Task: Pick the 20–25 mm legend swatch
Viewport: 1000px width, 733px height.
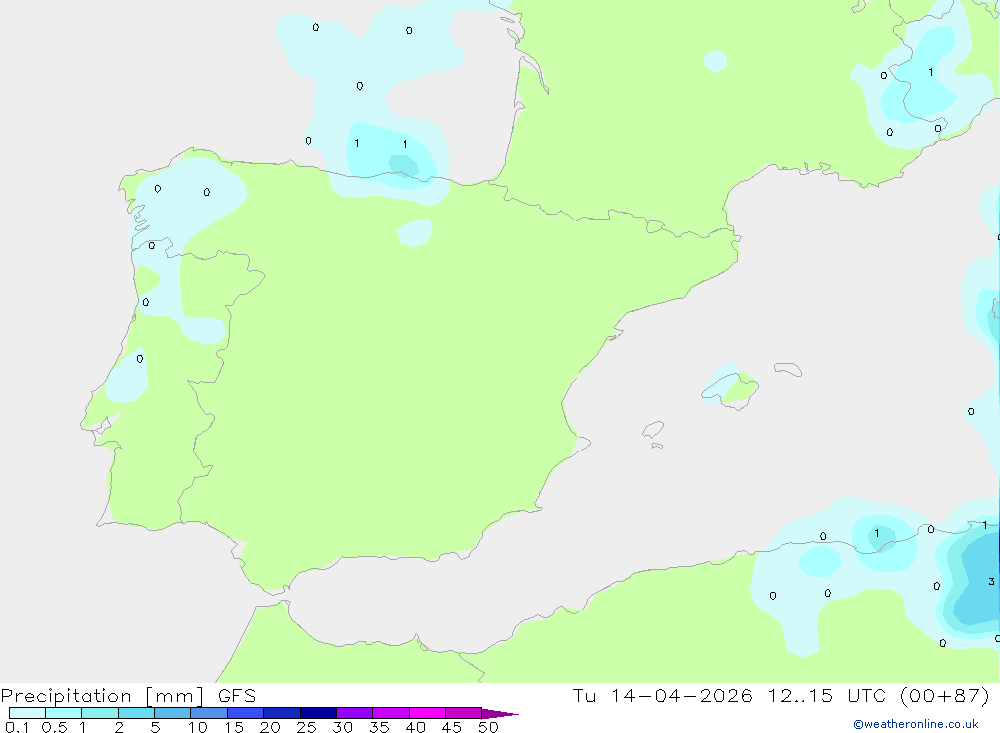Action: point(282,713)
